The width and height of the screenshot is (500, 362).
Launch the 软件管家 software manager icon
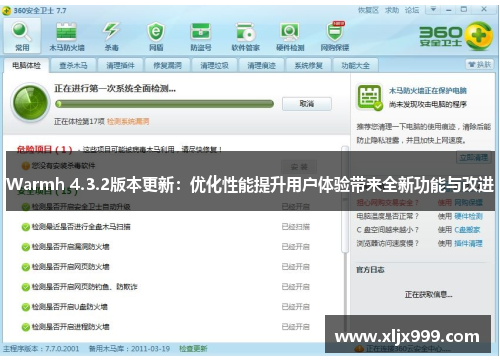(246, 36)
